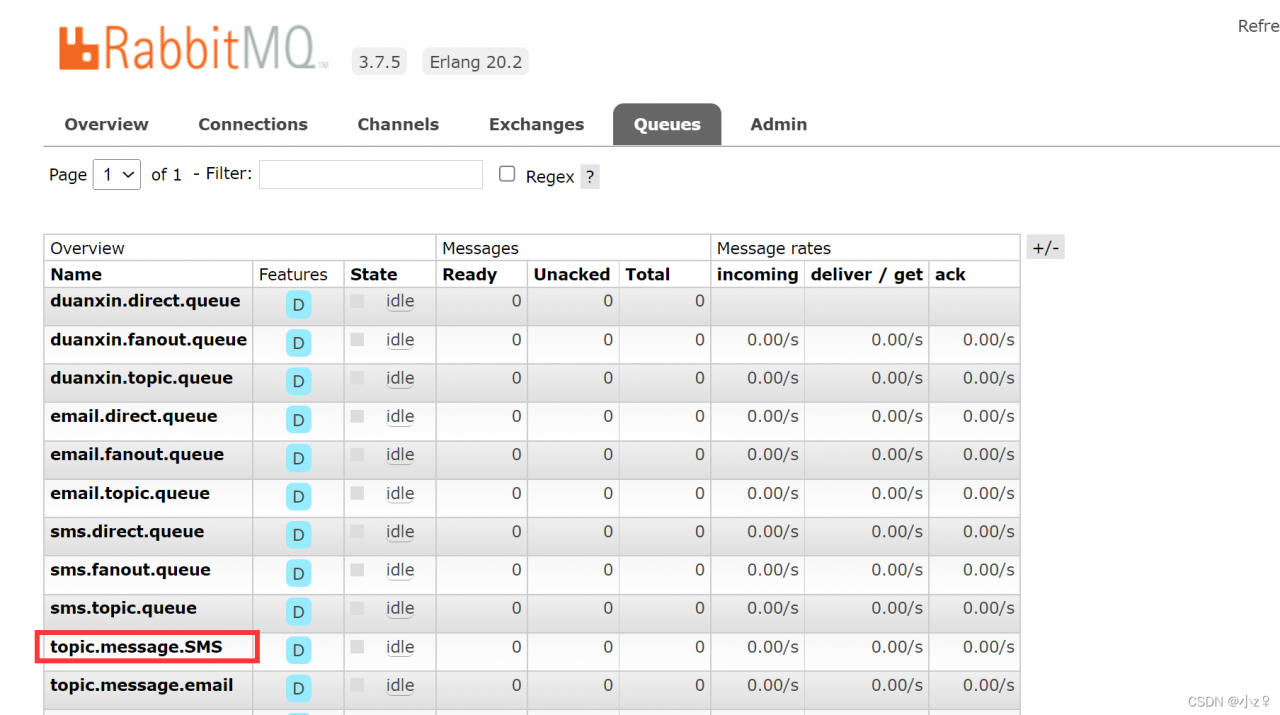The image size is (1280, 715).
Task: Sort by the ack column header
Action: 950,274
